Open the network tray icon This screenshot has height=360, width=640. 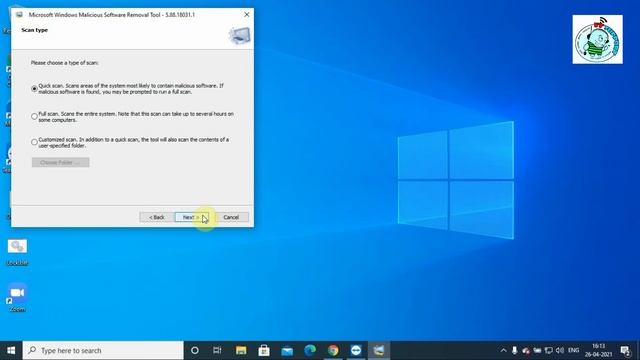coord(549,350)
